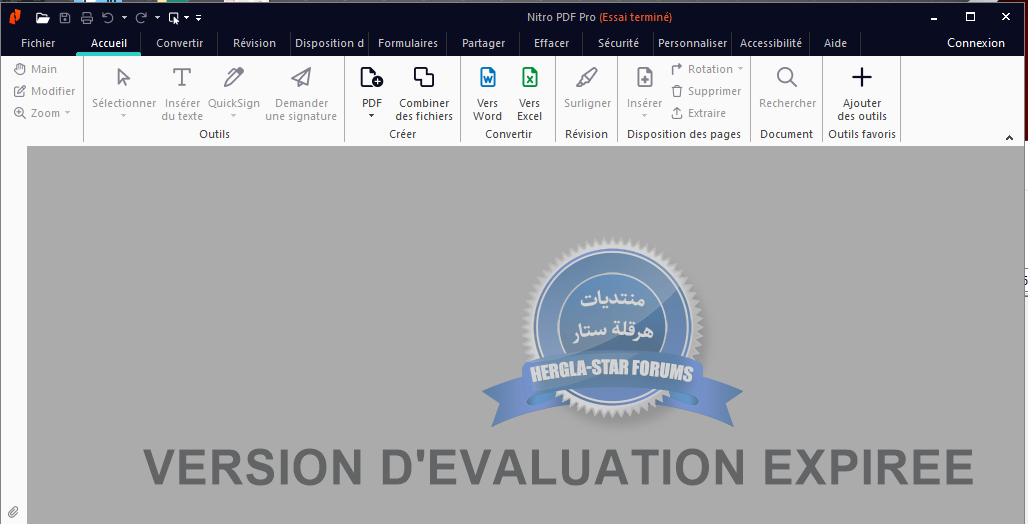This screenshot has height=524, width=1028.
Task: Open the Fichier menu
Action: point(38,43)
